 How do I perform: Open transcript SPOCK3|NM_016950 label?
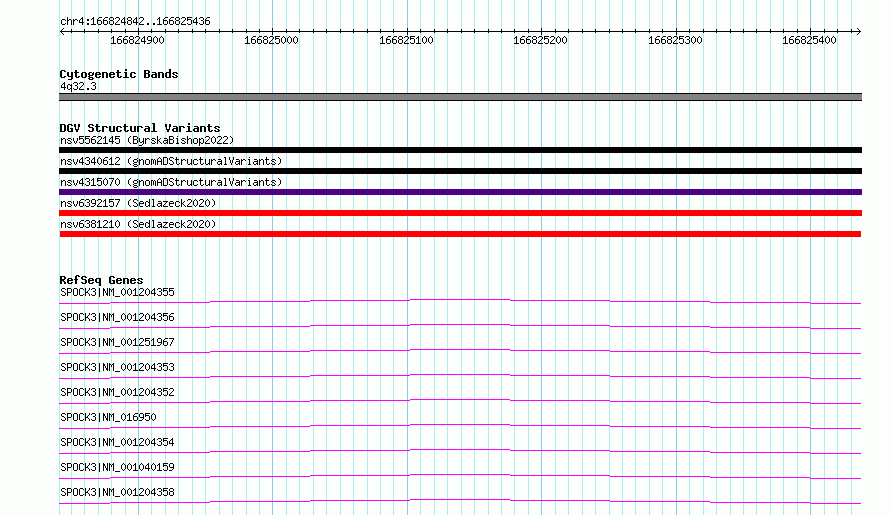[x=108, y=417]
